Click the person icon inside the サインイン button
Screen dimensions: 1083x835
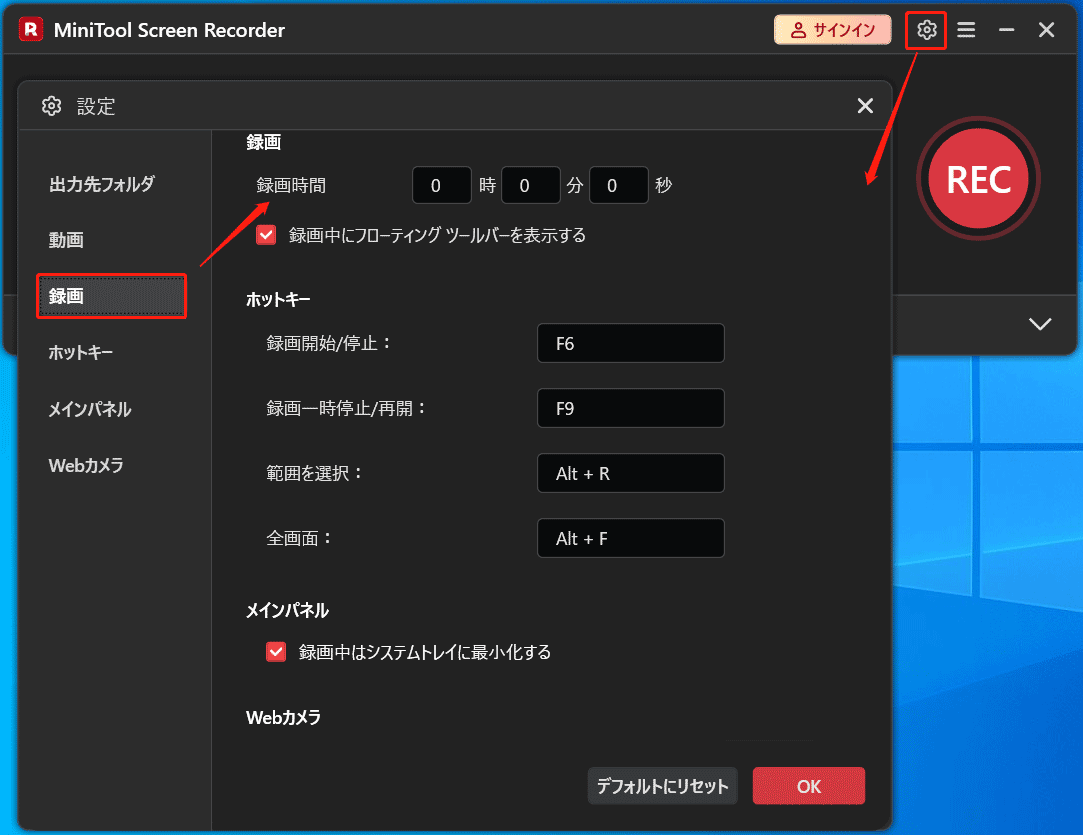[x=801, y=30]
